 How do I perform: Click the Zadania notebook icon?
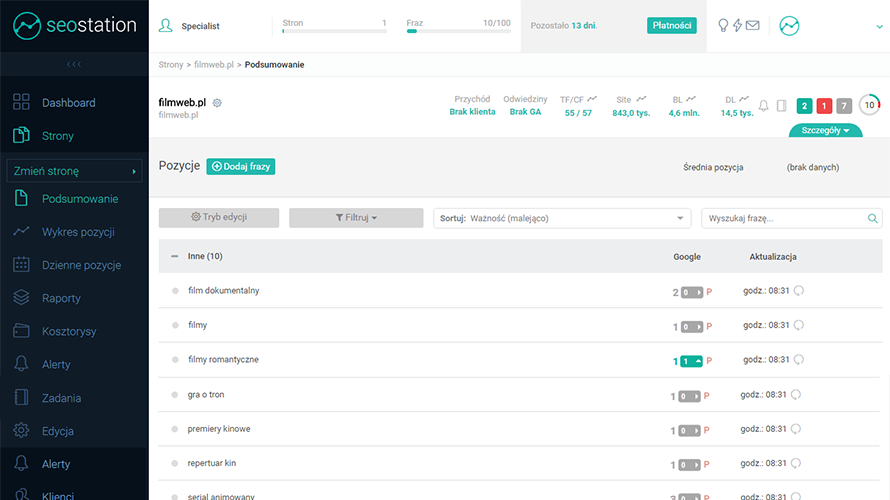[x=21, y=397]
